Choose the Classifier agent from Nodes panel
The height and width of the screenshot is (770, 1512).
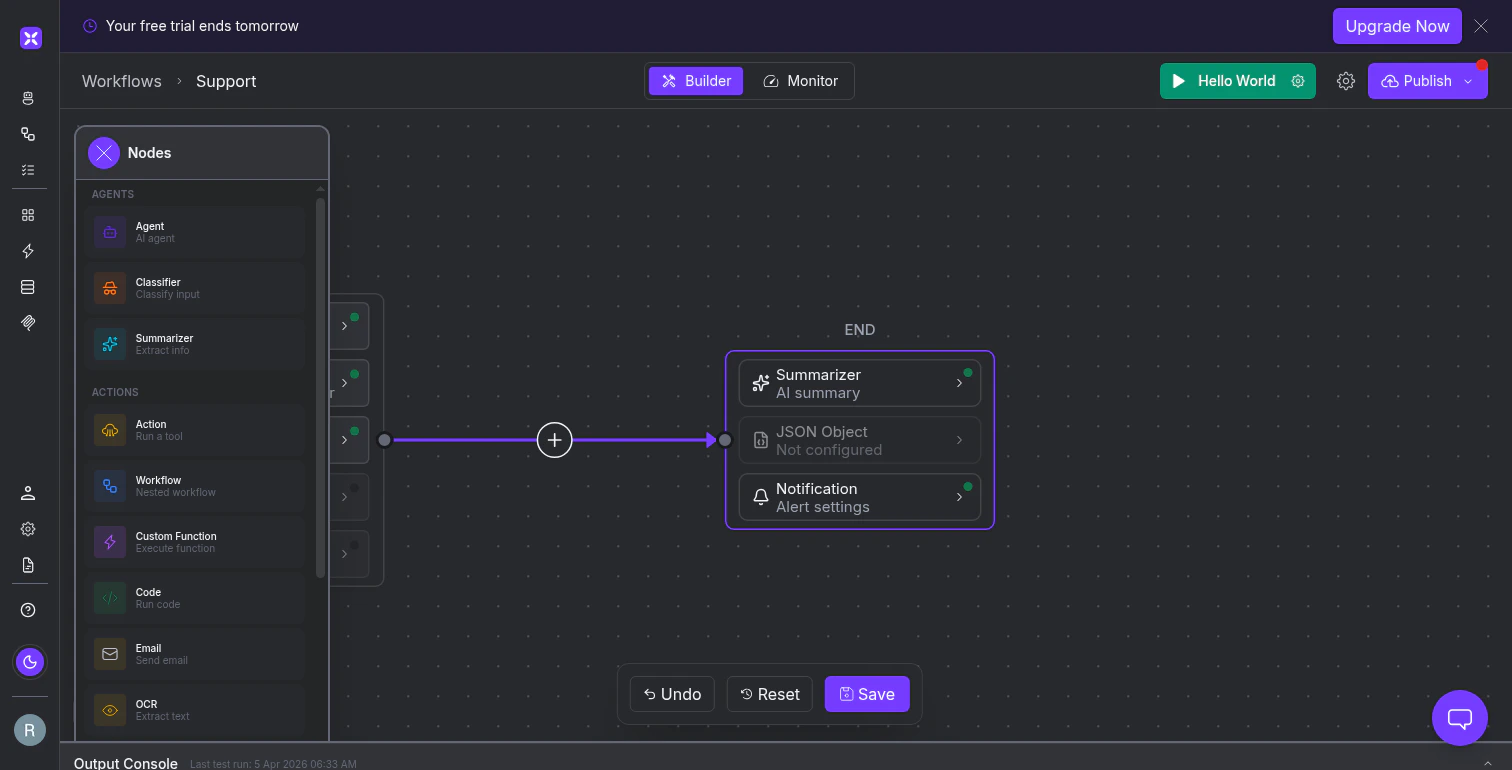(x=194, y=288)
